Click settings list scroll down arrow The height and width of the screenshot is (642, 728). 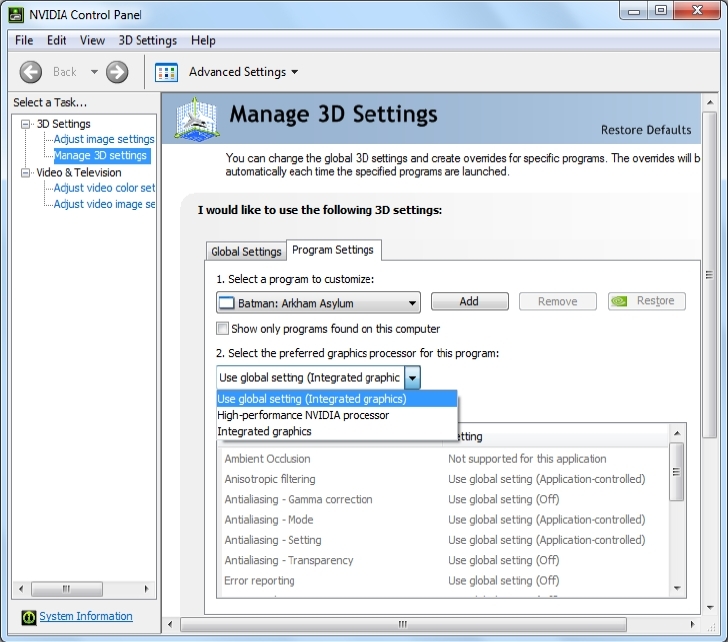tap(677, 588)
